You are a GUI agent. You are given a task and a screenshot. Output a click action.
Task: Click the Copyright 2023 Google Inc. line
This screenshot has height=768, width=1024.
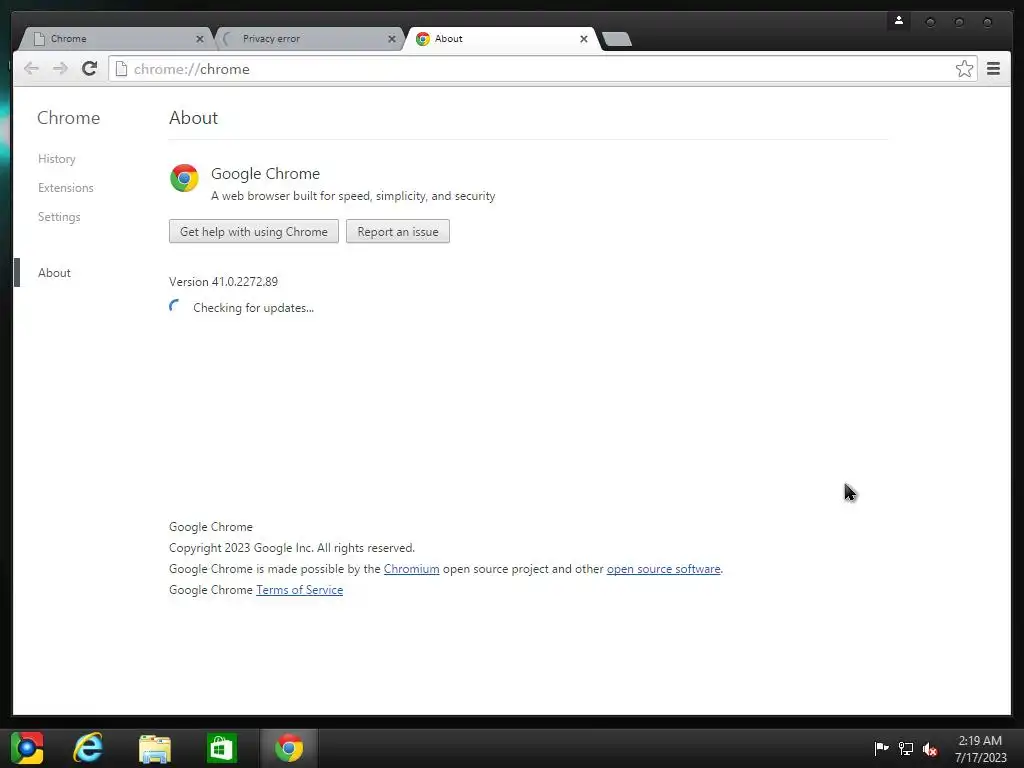coord(292,547)
